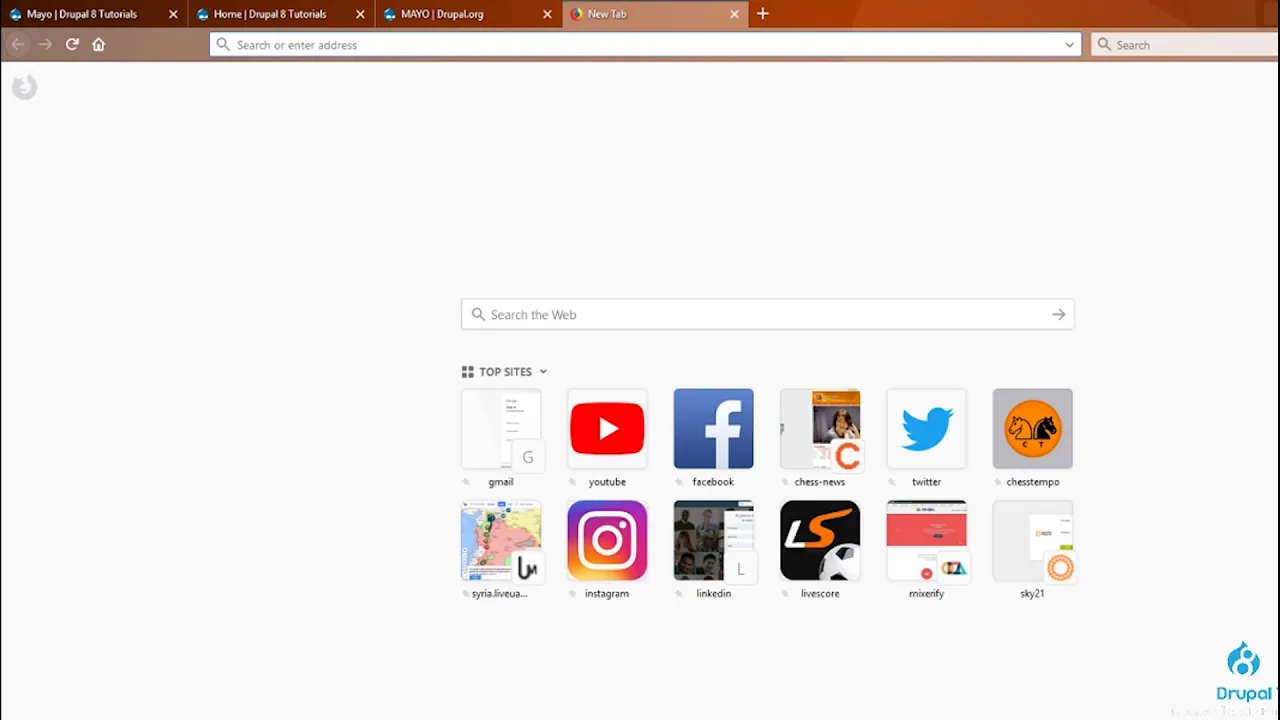Open the chess-news top site tile
Viewport: 1280px width, 720px height.
pos(820,428)
